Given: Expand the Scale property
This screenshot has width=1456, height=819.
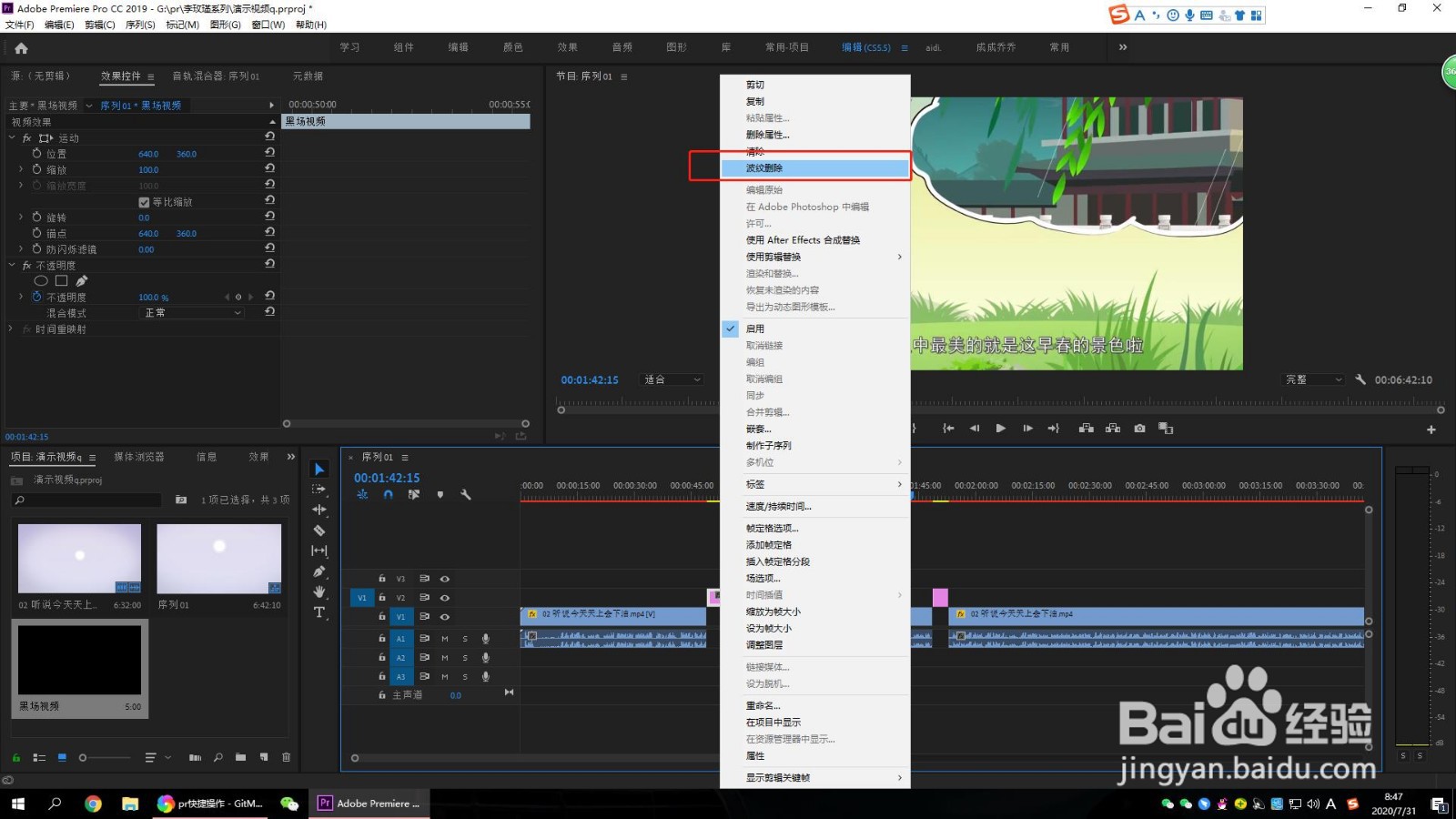Looking at the screenshot, I should pos(21,169).
